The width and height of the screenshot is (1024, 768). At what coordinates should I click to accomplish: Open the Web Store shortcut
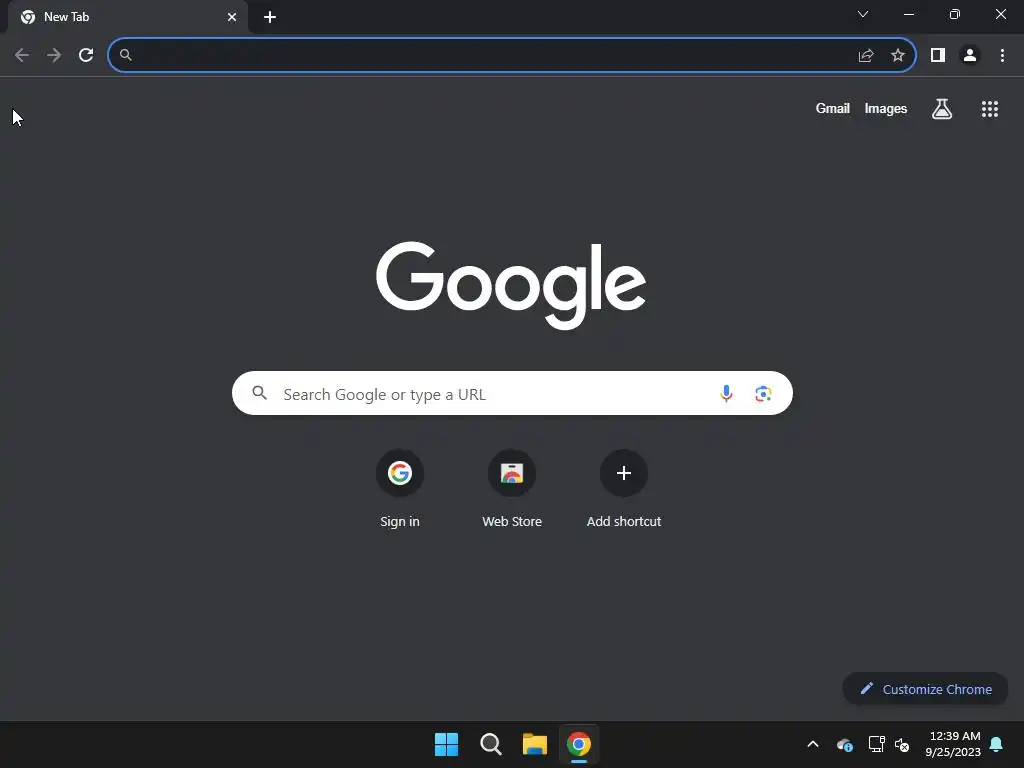(512, 488)
